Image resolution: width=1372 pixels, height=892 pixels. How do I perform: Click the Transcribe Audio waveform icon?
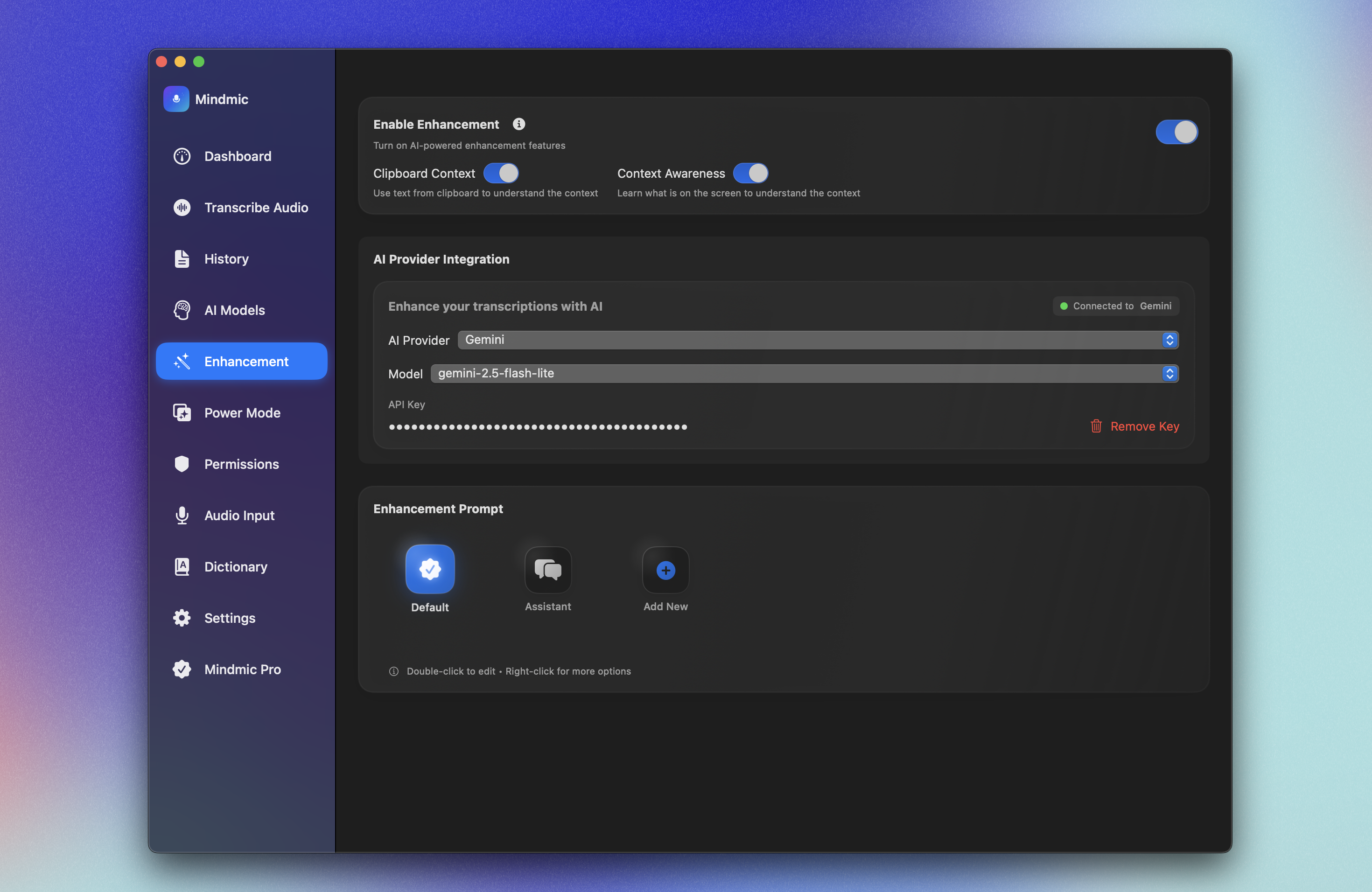point(182,208)
